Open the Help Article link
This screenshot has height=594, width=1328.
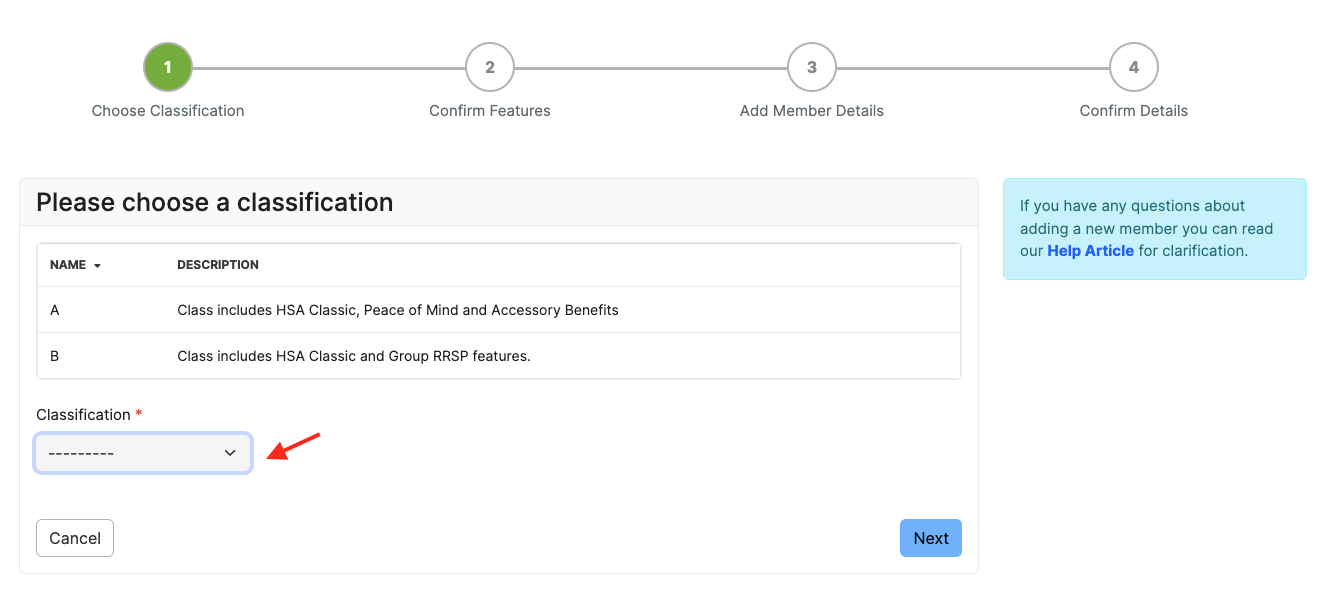point(1090,251)
